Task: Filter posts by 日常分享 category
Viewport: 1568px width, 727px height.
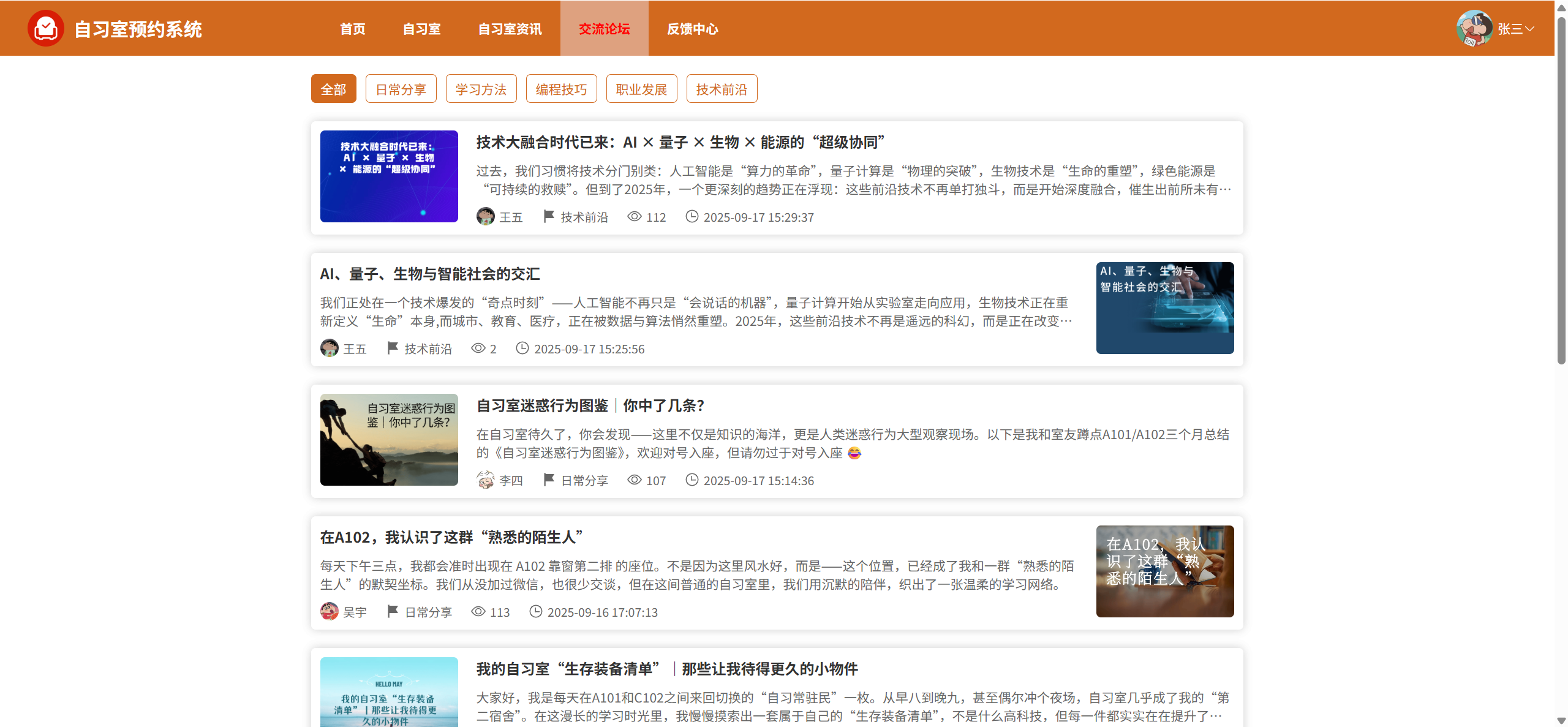Action: pos(401,89)
